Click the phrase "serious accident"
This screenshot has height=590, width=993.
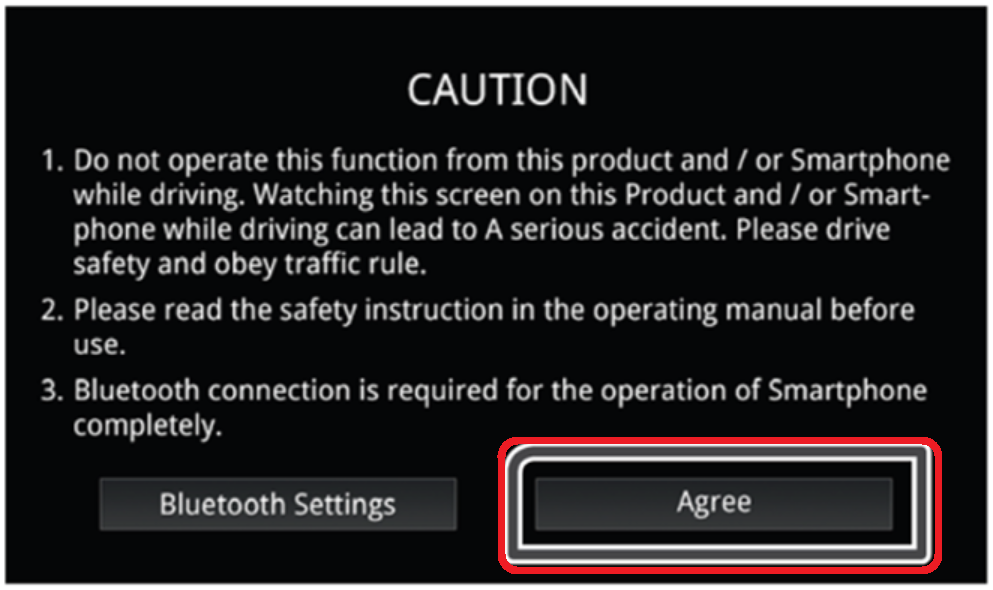617,230
